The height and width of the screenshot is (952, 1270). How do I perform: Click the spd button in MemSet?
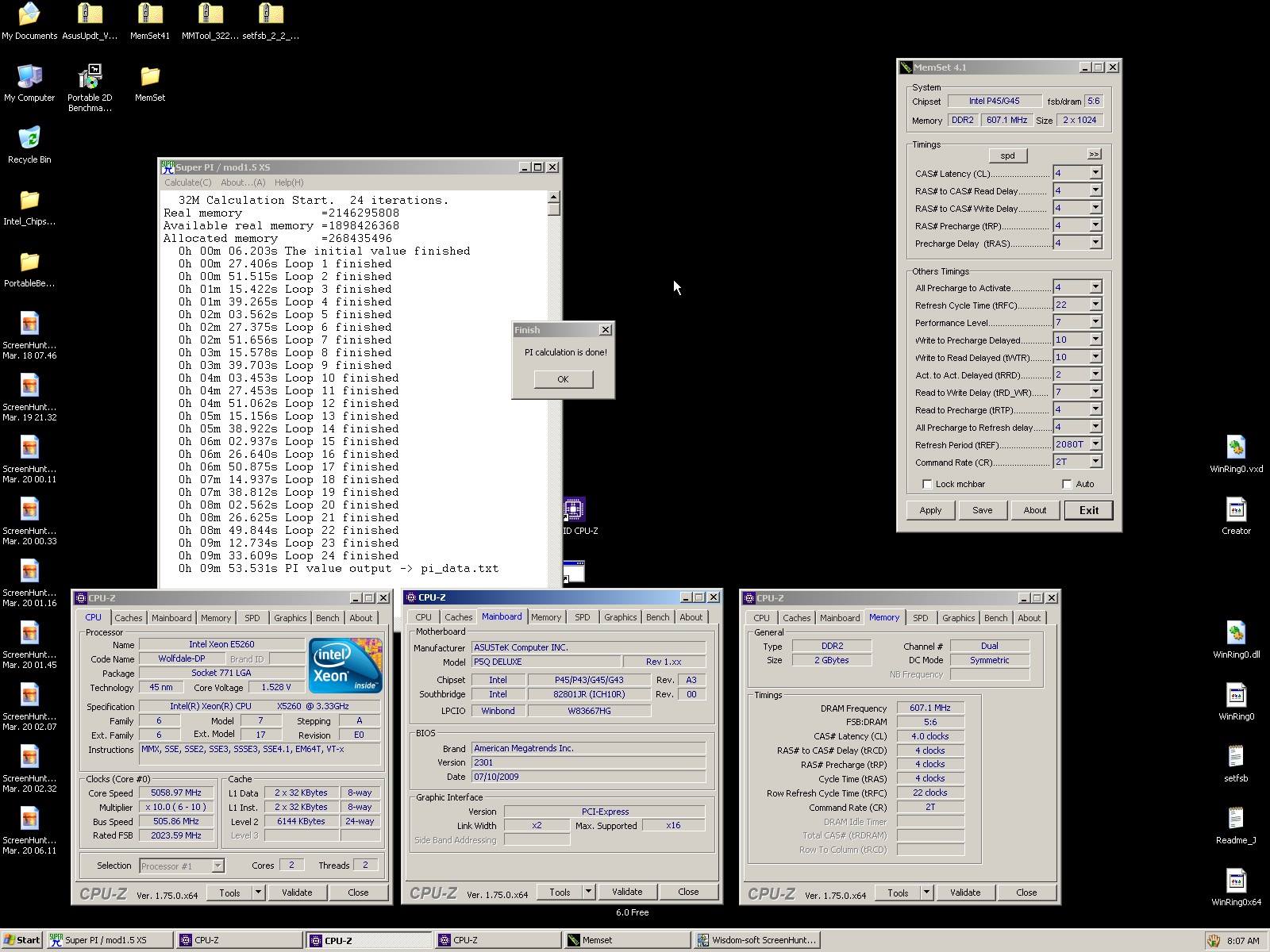[1007, 155]
